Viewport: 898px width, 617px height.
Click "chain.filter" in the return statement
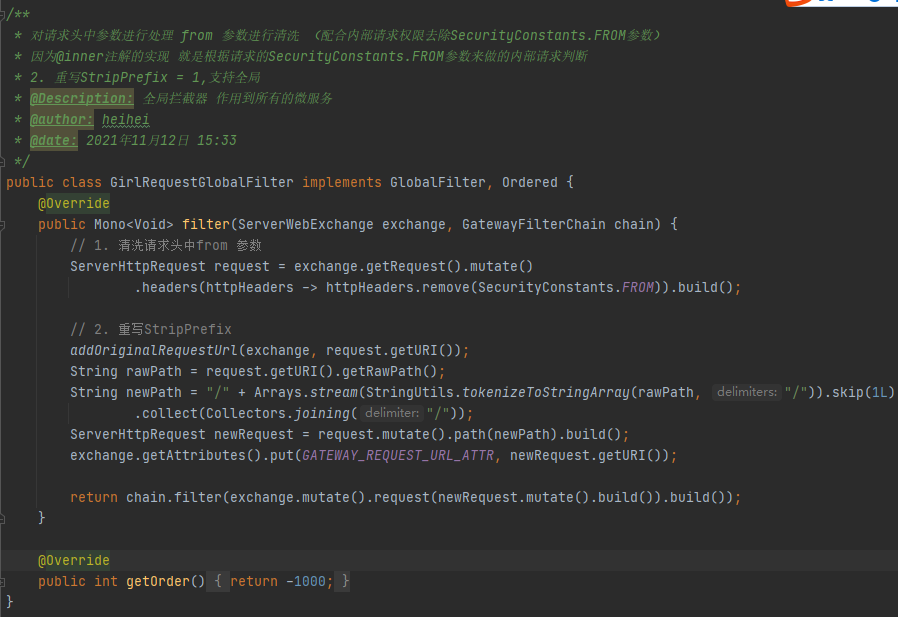[x=174, y=497]
